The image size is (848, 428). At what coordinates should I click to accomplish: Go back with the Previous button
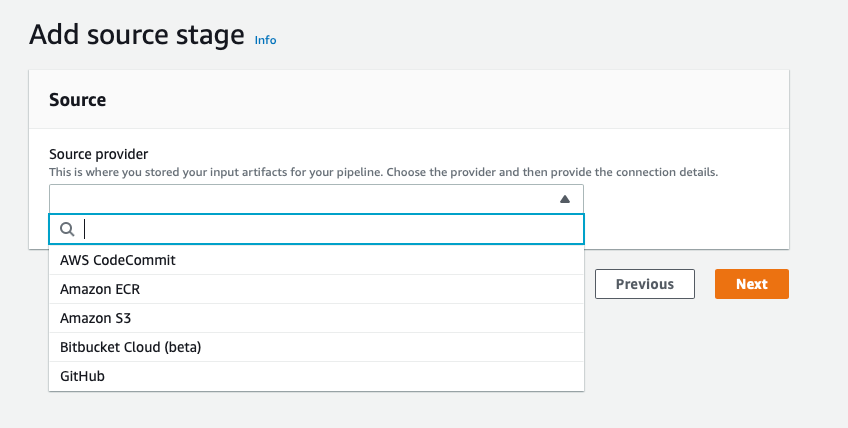[645, 284]
